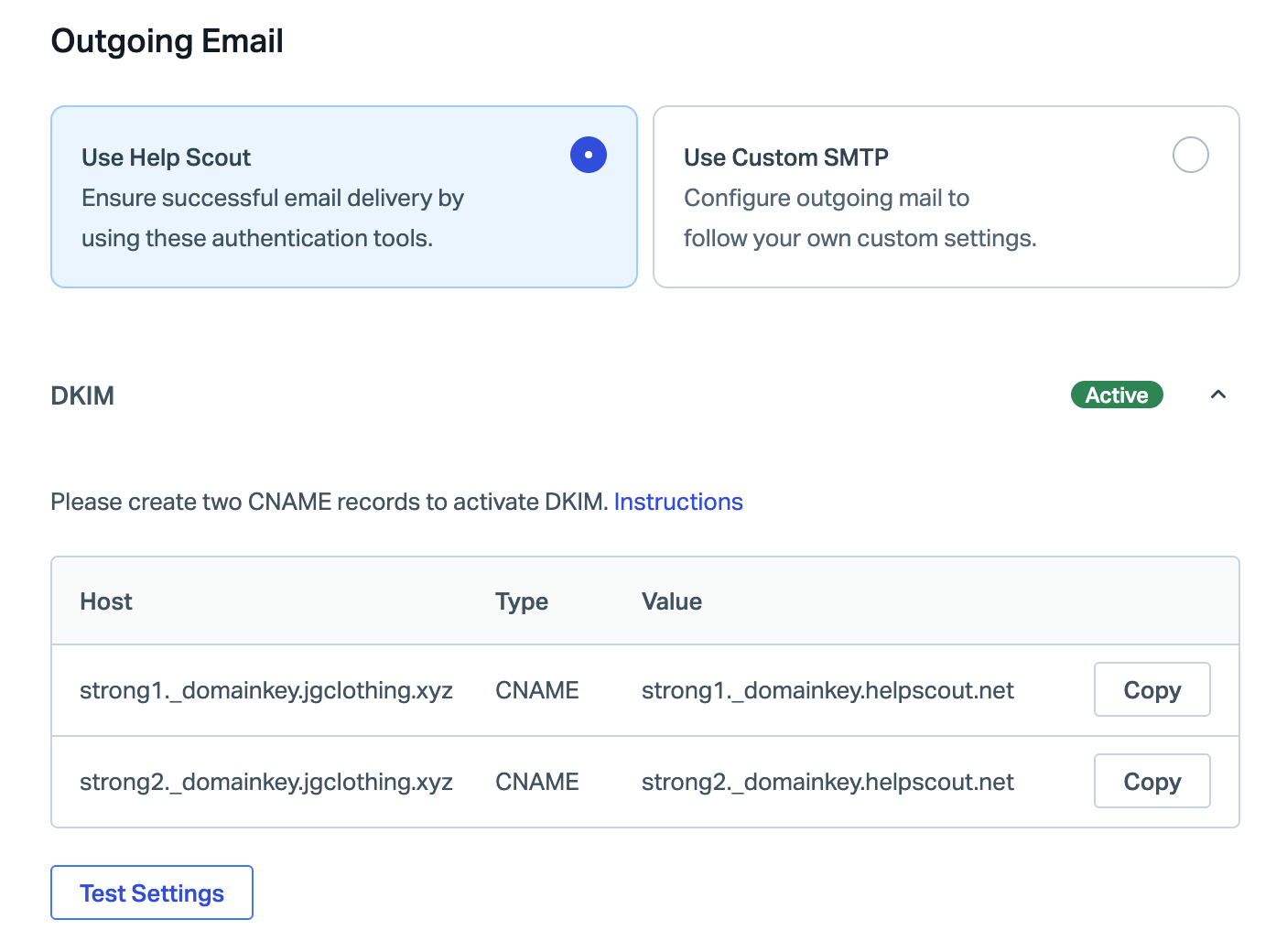The height and width of the screenshot is (952, 1287).
Task: Click host strong1._domainkey.jgclothing.xyz
Action: pyautogui.click(x=266, y=690)
